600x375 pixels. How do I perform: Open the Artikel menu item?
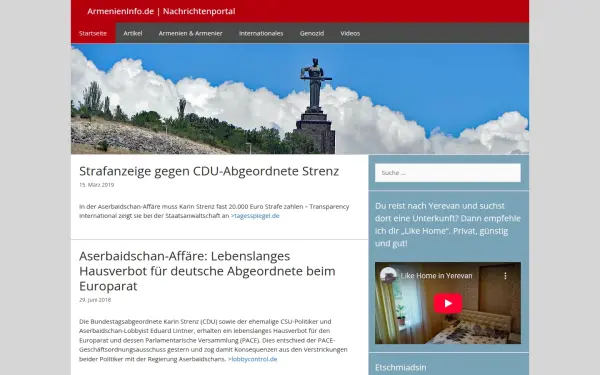pyautogui.click(x=133, y=33)
